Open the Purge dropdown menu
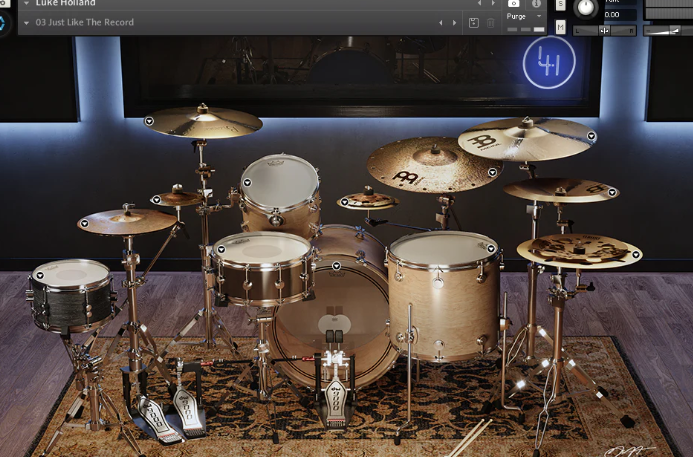The height and width of the screenshot is (457, 693). coord(524,16)
